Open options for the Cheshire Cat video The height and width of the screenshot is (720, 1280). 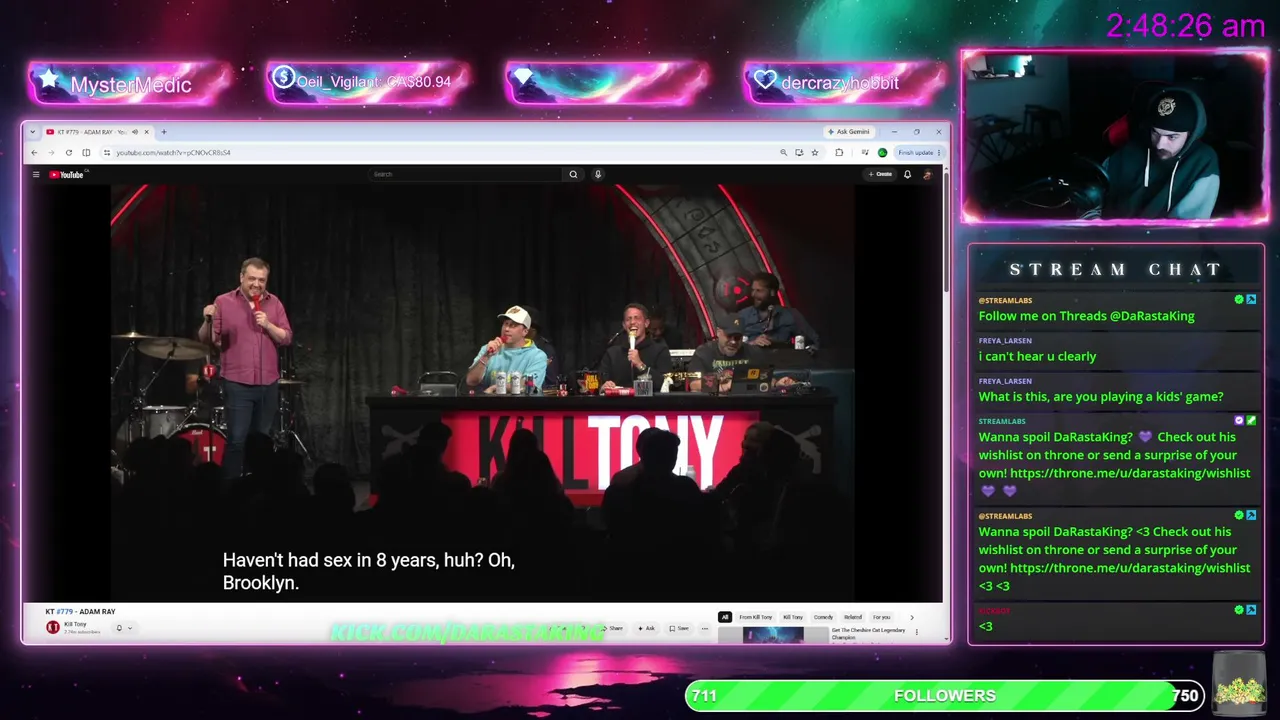pyautogui.click(x=917, y=631)
